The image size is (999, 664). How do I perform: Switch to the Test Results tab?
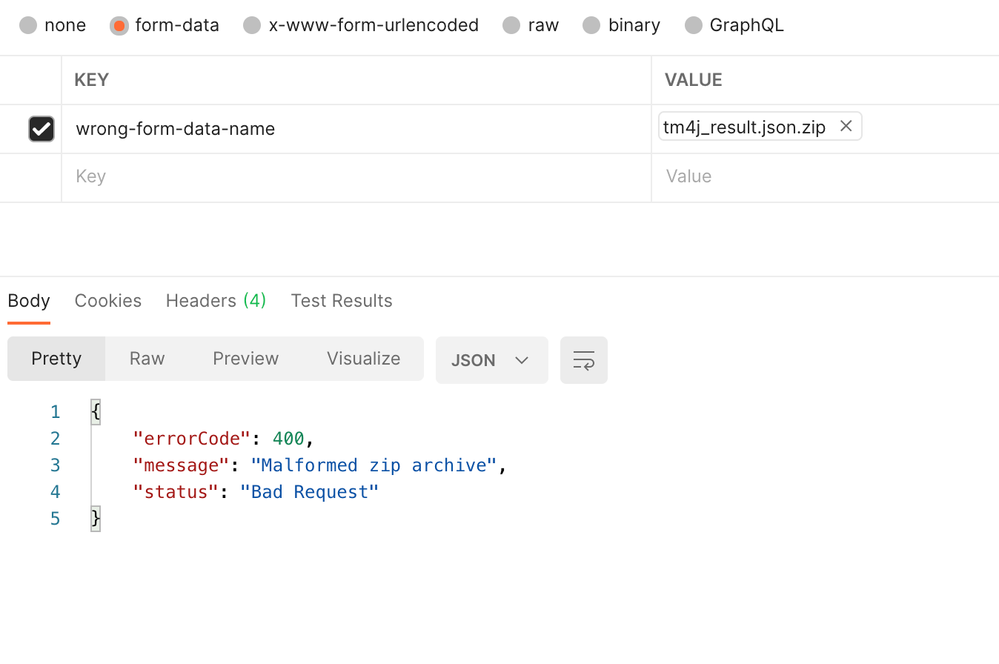point(341,301)
